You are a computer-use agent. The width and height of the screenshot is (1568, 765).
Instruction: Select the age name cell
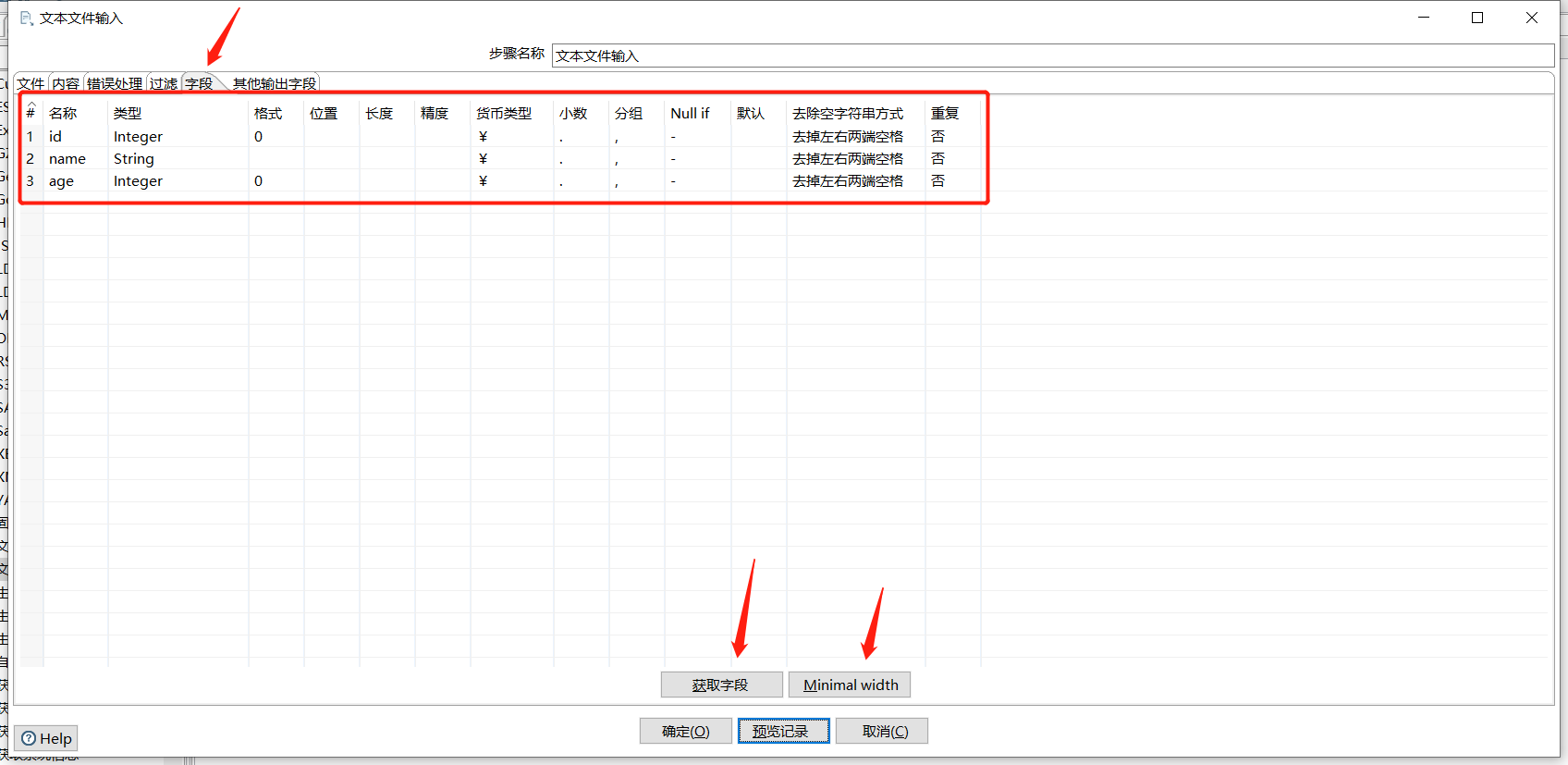[x=76, y=180]
